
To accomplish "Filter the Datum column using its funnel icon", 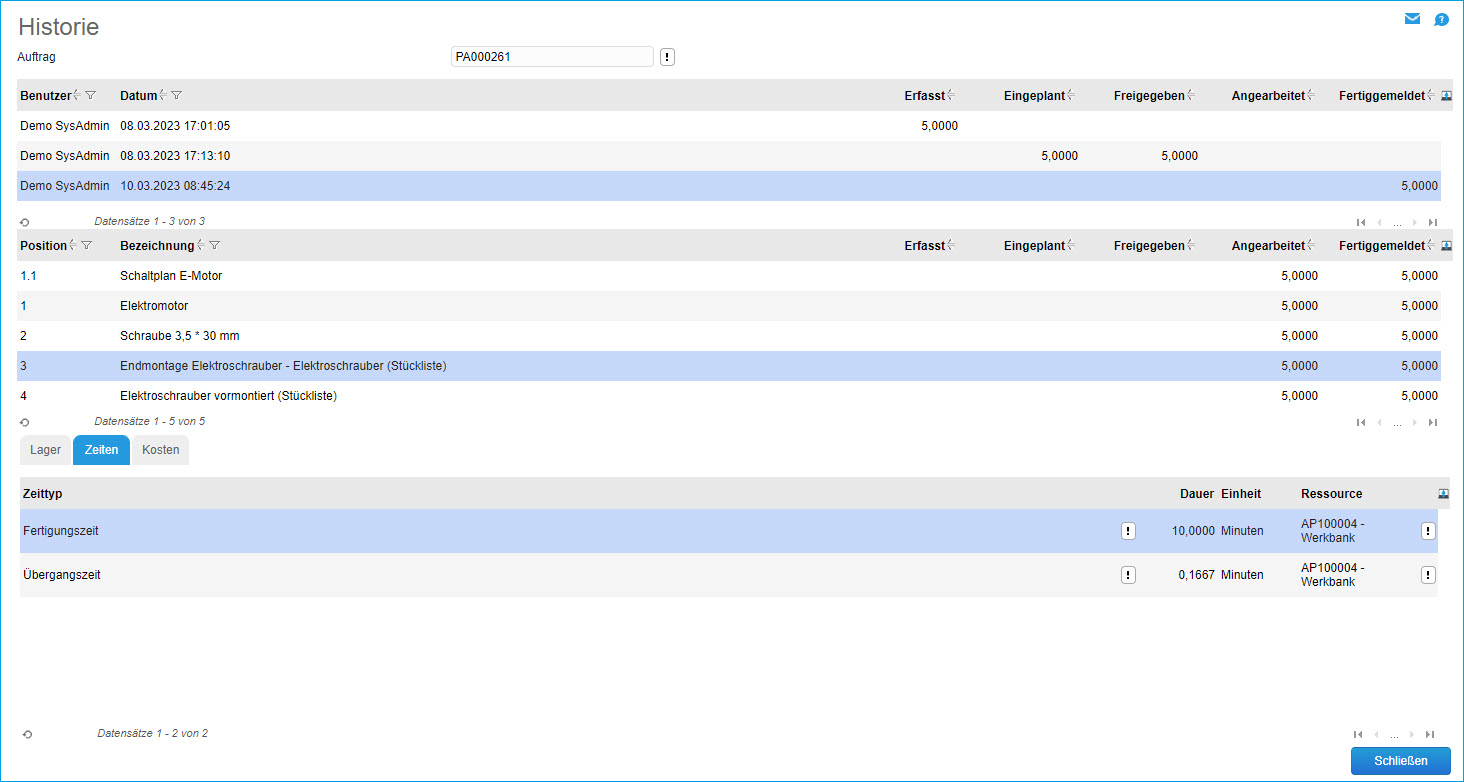I will pos(177,95).
